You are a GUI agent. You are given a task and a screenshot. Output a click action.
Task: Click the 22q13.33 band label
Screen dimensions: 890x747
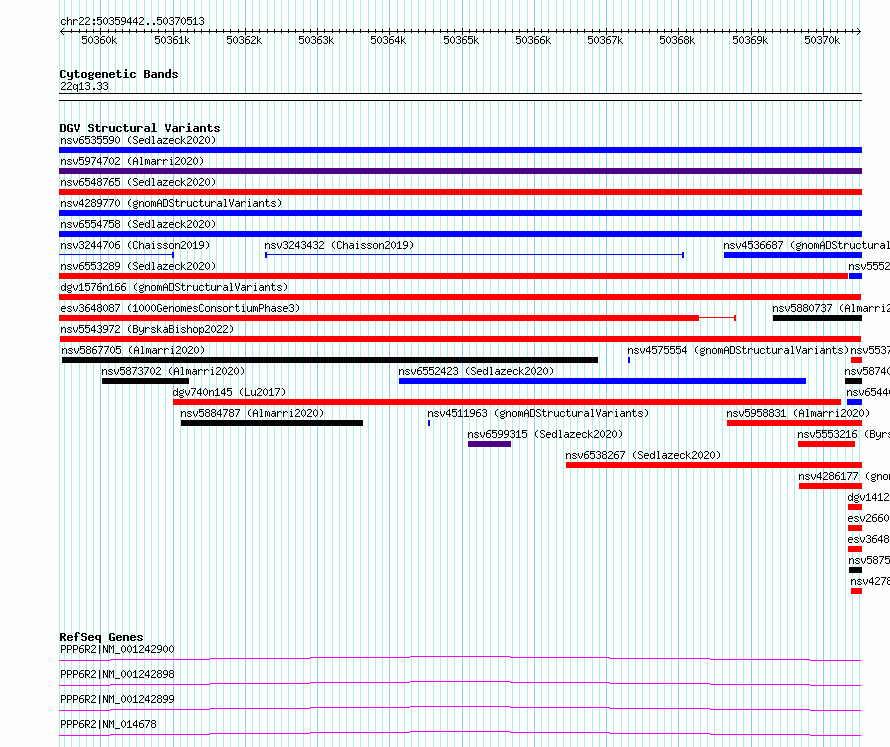click(84, 86)
